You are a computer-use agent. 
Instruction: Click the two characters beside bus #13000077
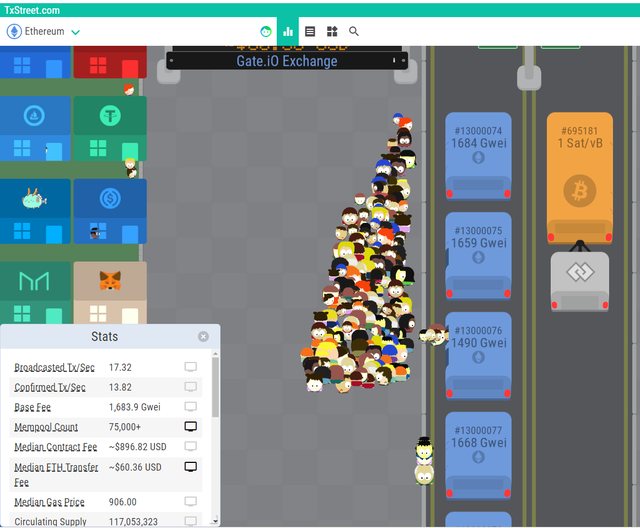[424, 461]
